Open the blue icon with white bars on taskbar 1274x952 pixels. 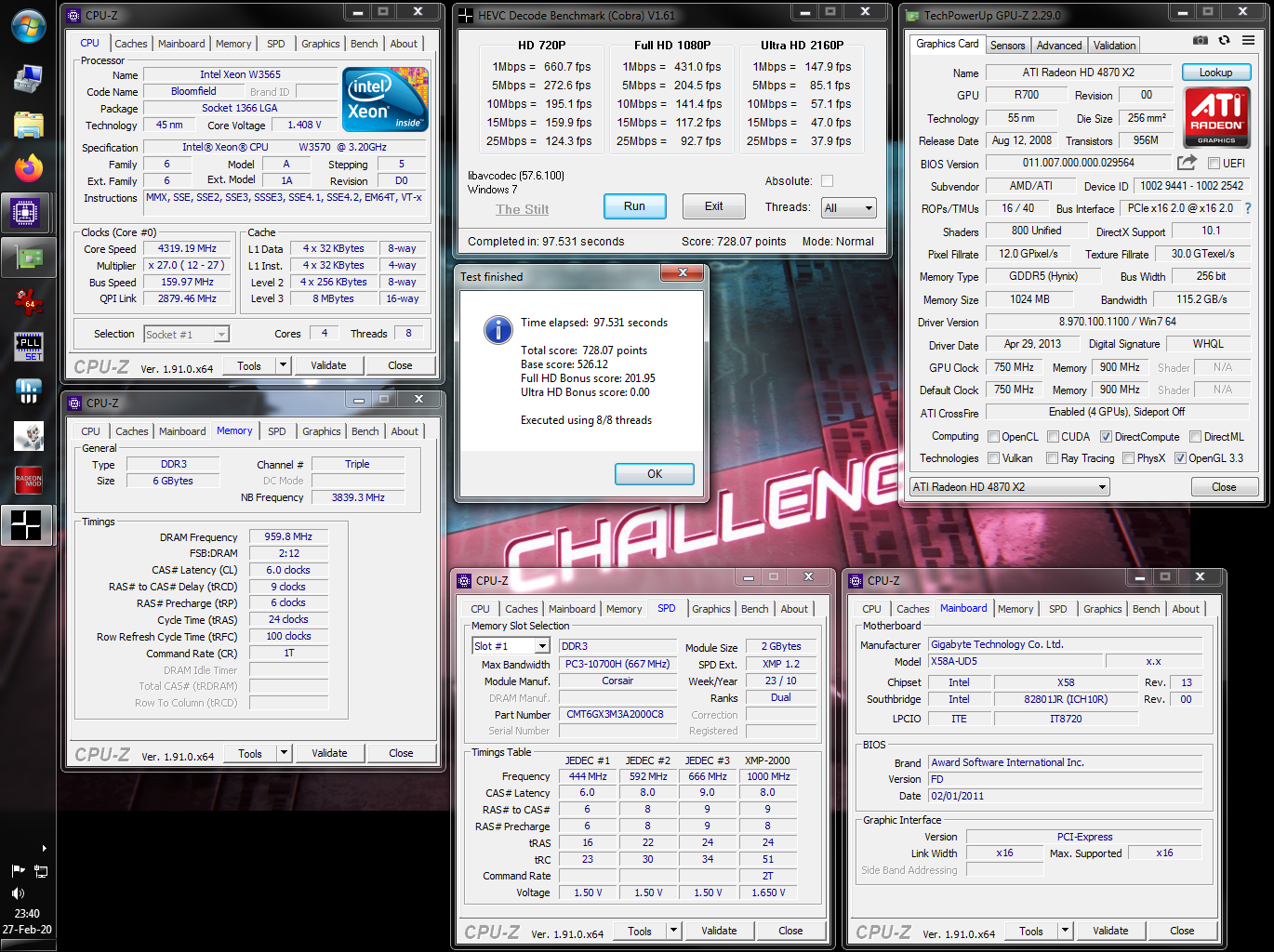[28, 390]
